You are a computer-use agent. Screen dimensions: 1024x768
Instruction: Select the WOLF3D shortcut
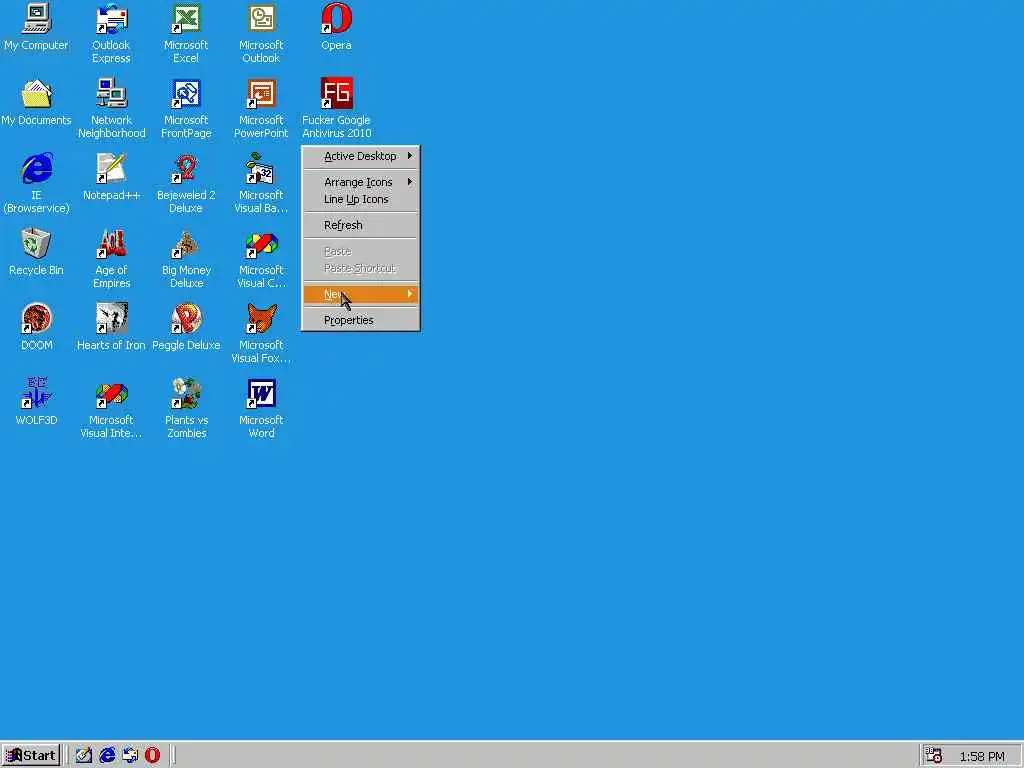tap(36, 402)
